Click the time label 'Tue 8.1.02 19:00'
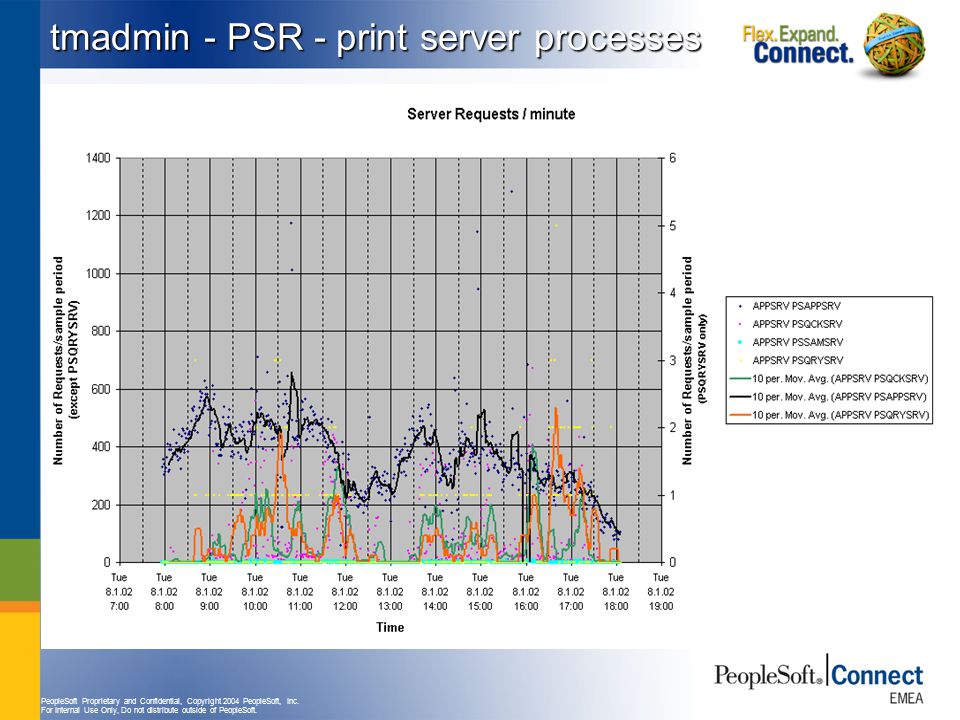Image resolution: width=960 pixels, height=720 pixels. pos(661,591)
